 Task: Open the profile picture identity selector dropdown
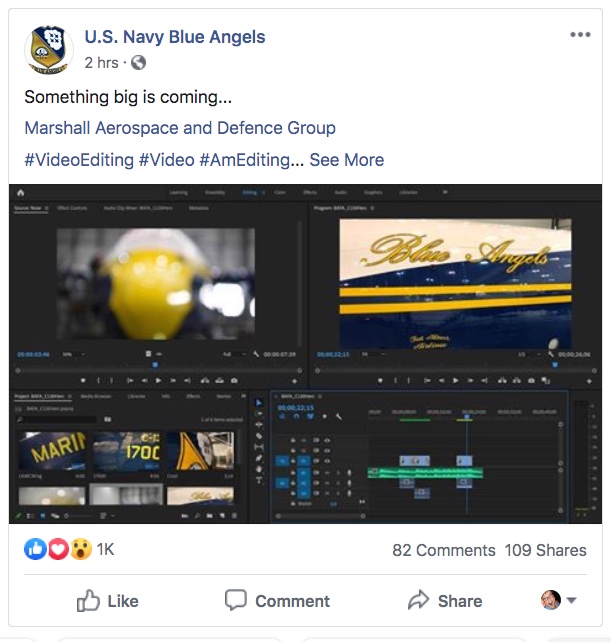558,600
